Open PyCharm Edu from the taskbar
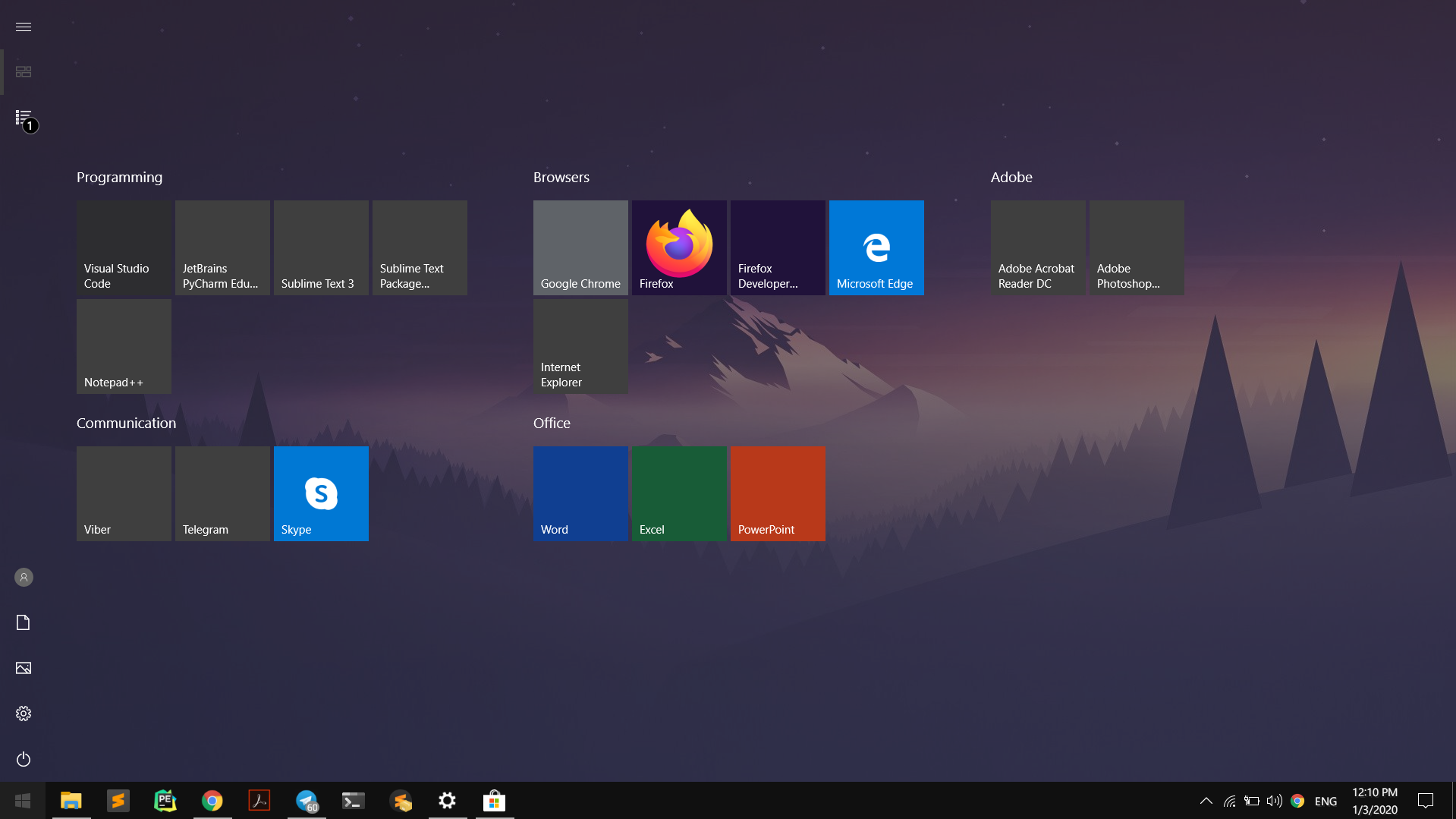 click(x=165, y=801)
